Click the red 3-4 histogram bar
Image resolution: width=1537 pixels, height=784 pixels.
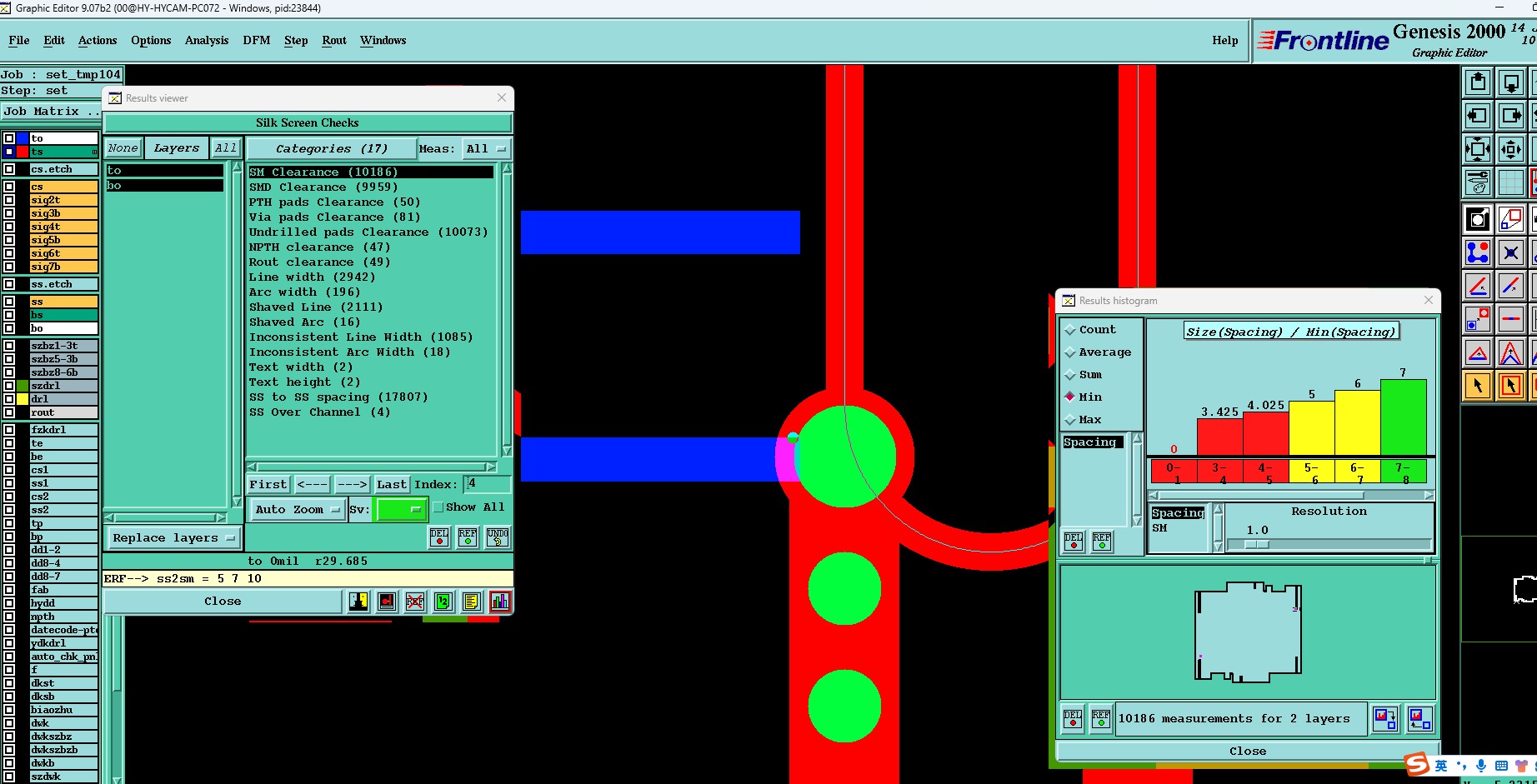pyautogui.click(x=1220, y=437)
